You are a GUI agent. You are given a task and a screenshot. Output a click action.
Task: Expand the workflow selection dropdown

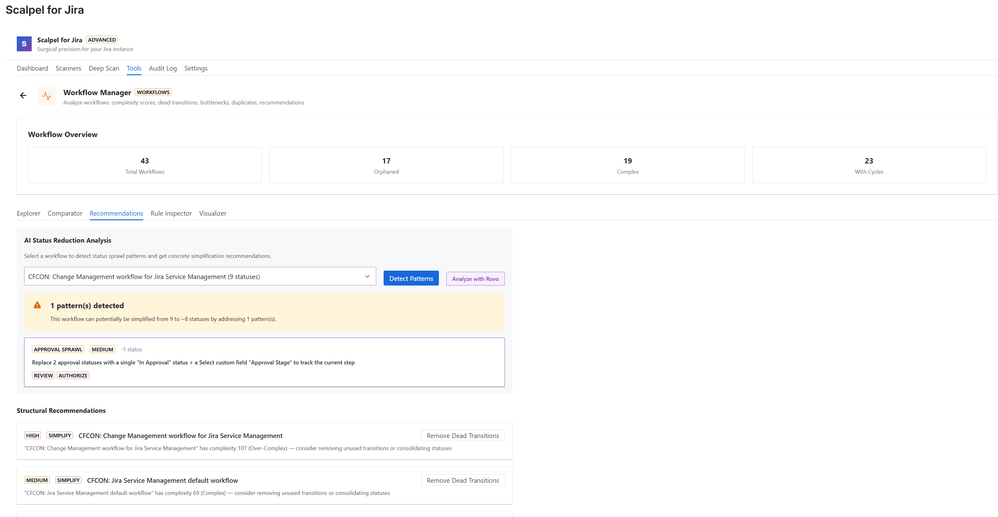200,276
